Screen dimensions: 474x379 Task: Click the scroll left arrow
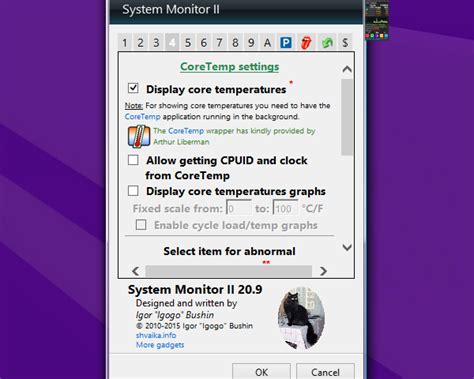[135, 271]
